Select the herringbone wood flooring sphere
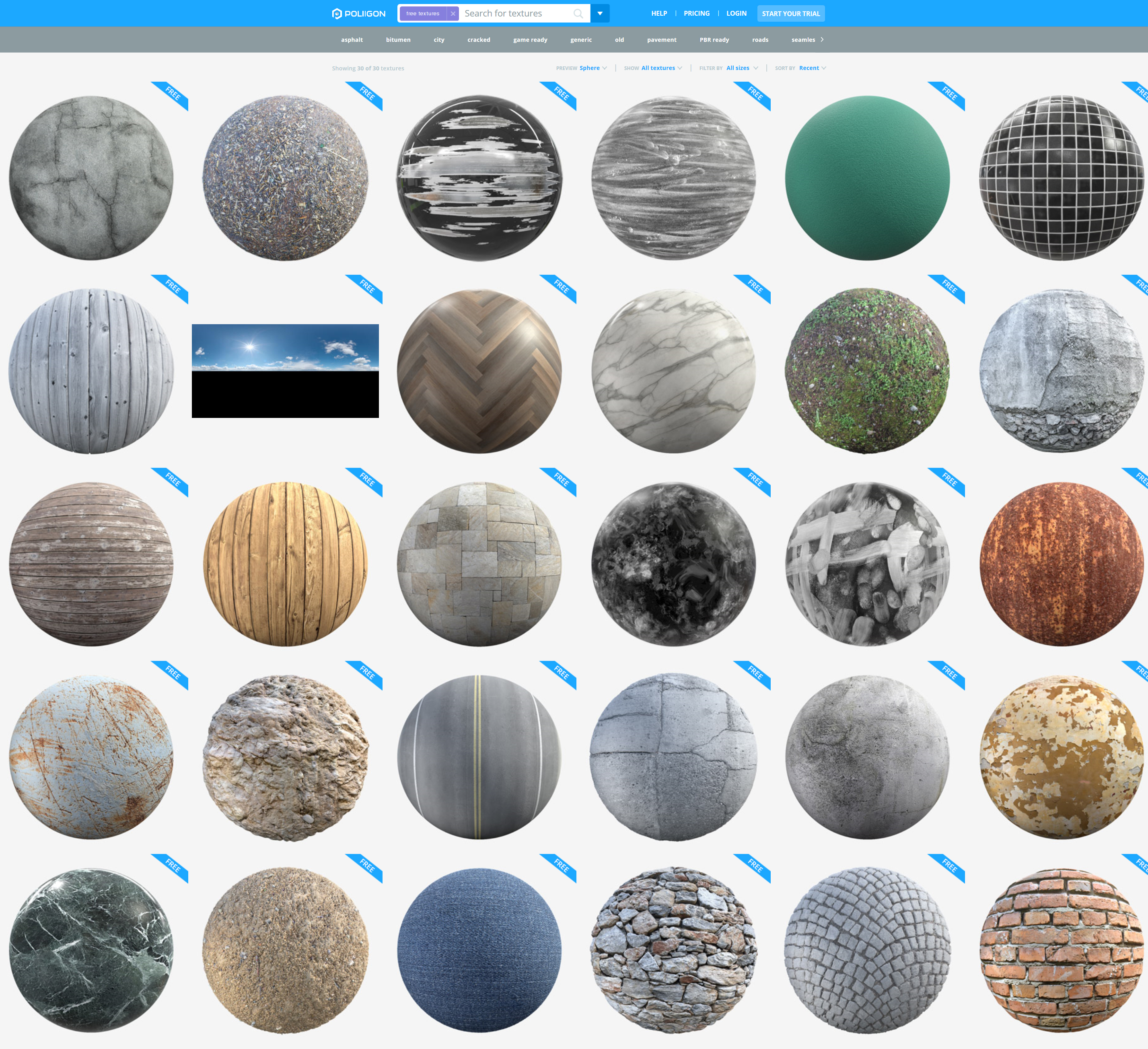This screenshot has height=1049, width=1148. point(481,370)
